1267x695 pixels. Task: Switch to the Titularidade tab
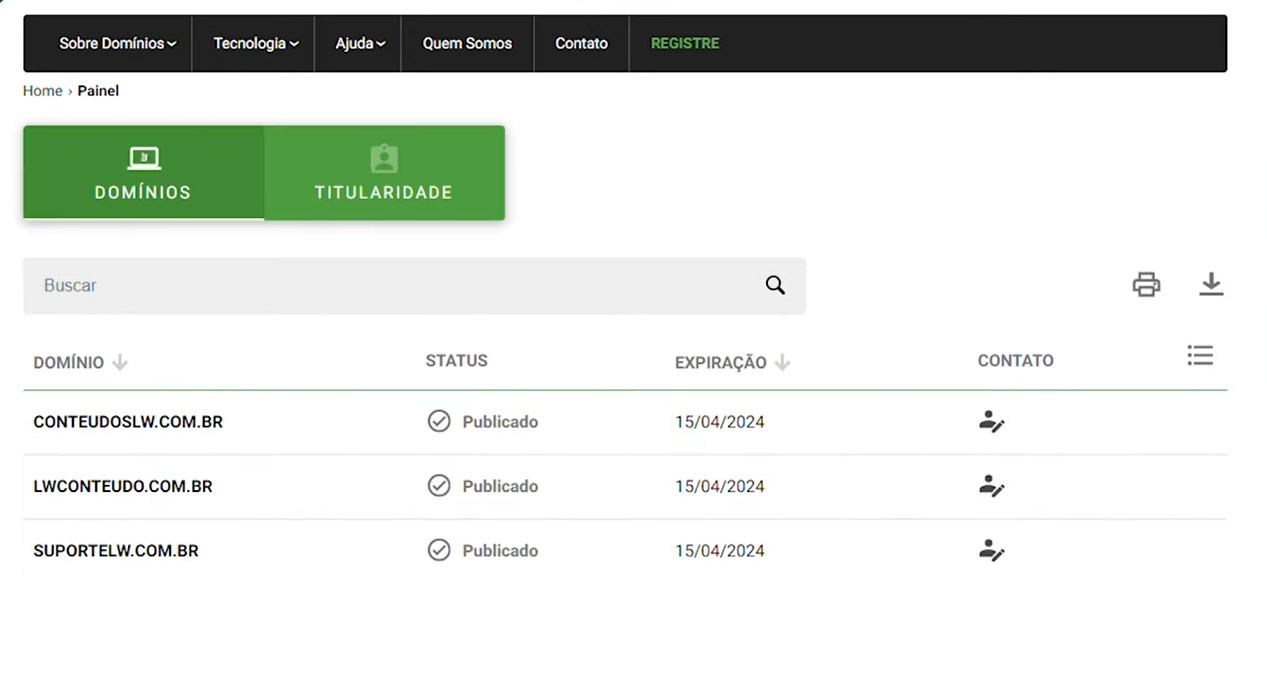(384, 172)
